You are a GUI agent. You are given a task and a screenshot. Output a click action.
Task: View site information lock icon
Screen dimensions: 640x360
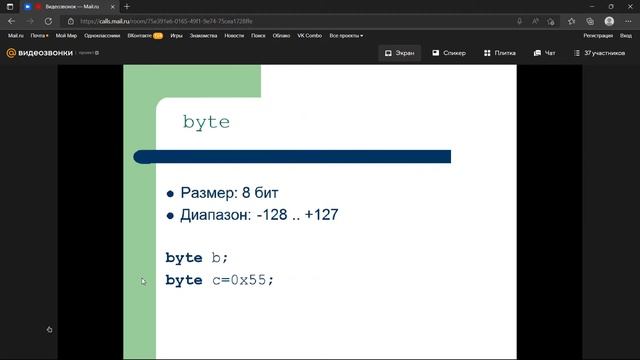click(71, 21)
